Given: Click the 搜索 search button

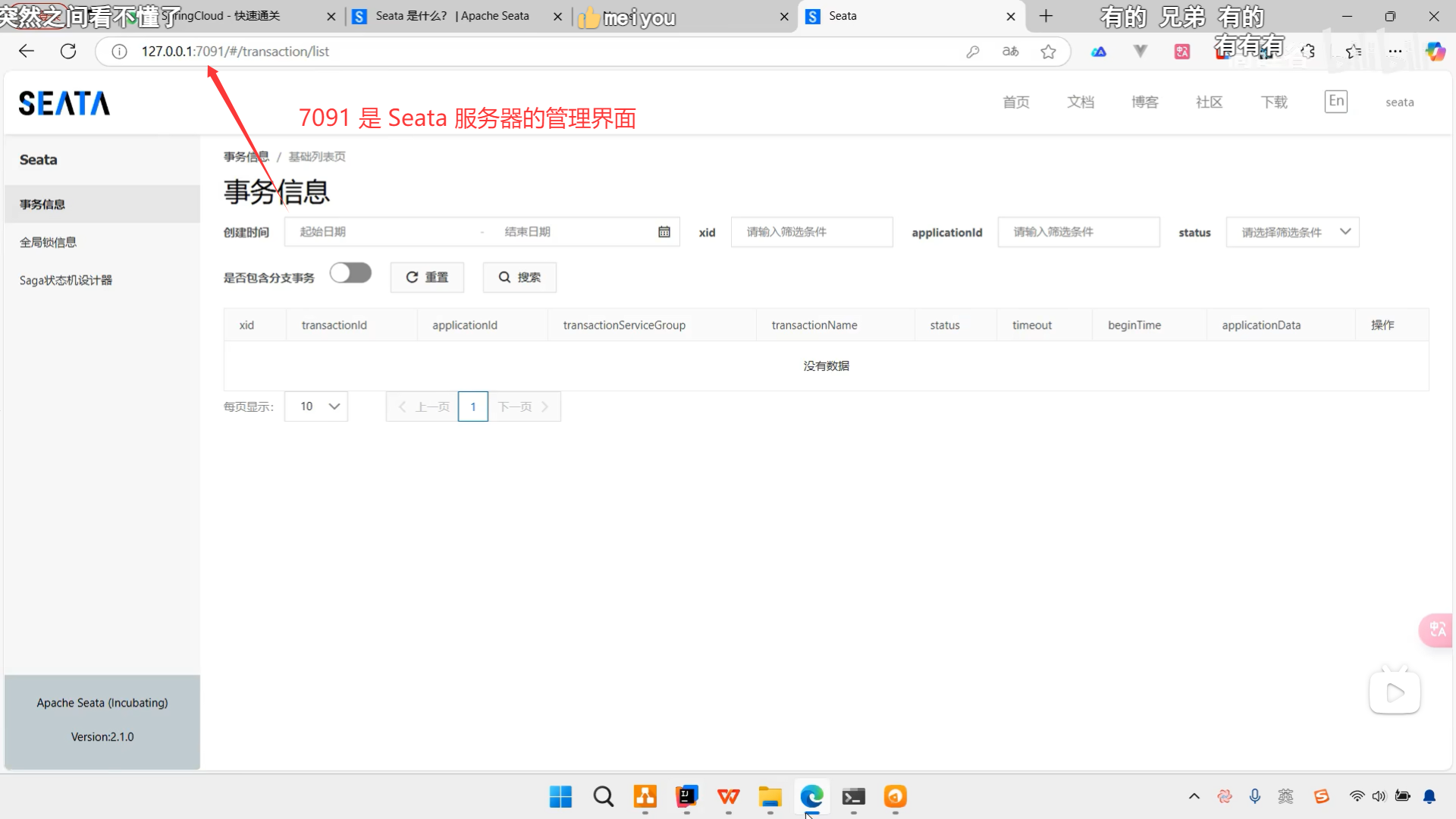Looking at the screenshot, I should (519, 278).
